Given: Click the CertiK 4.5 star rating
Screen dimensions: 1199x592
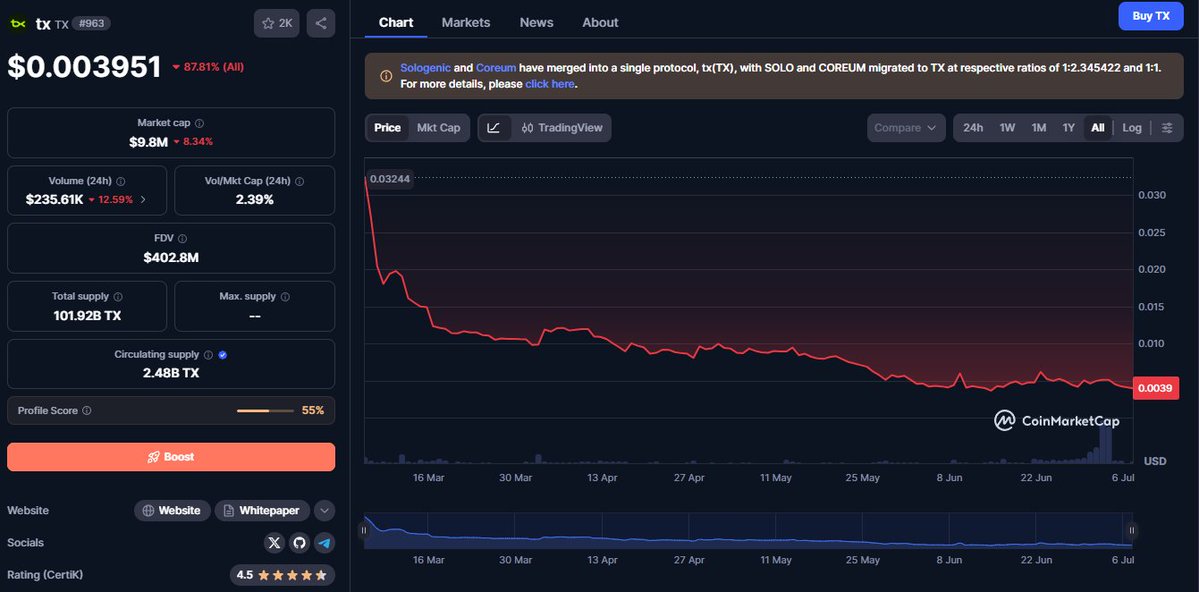Looking at the screenshot, I should pyautogui.click(x=282, y=575).
